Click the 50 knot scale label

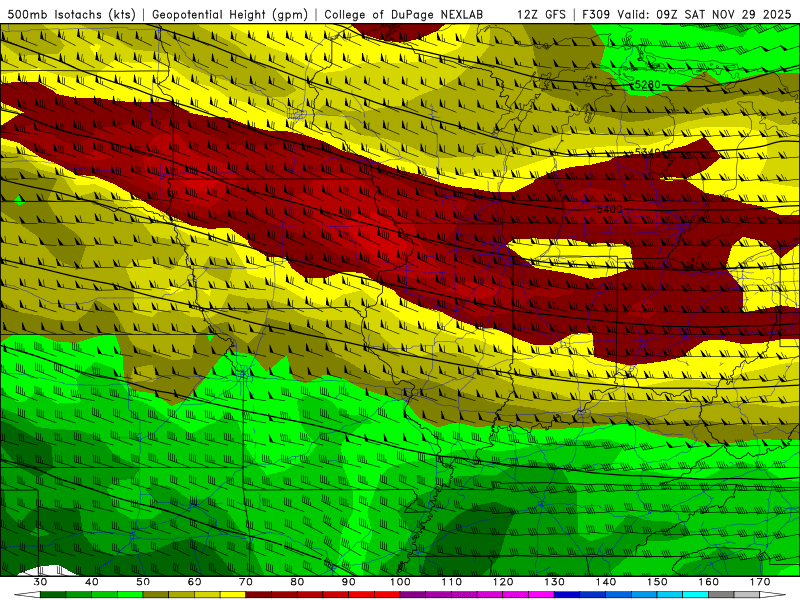coord(143,582)
